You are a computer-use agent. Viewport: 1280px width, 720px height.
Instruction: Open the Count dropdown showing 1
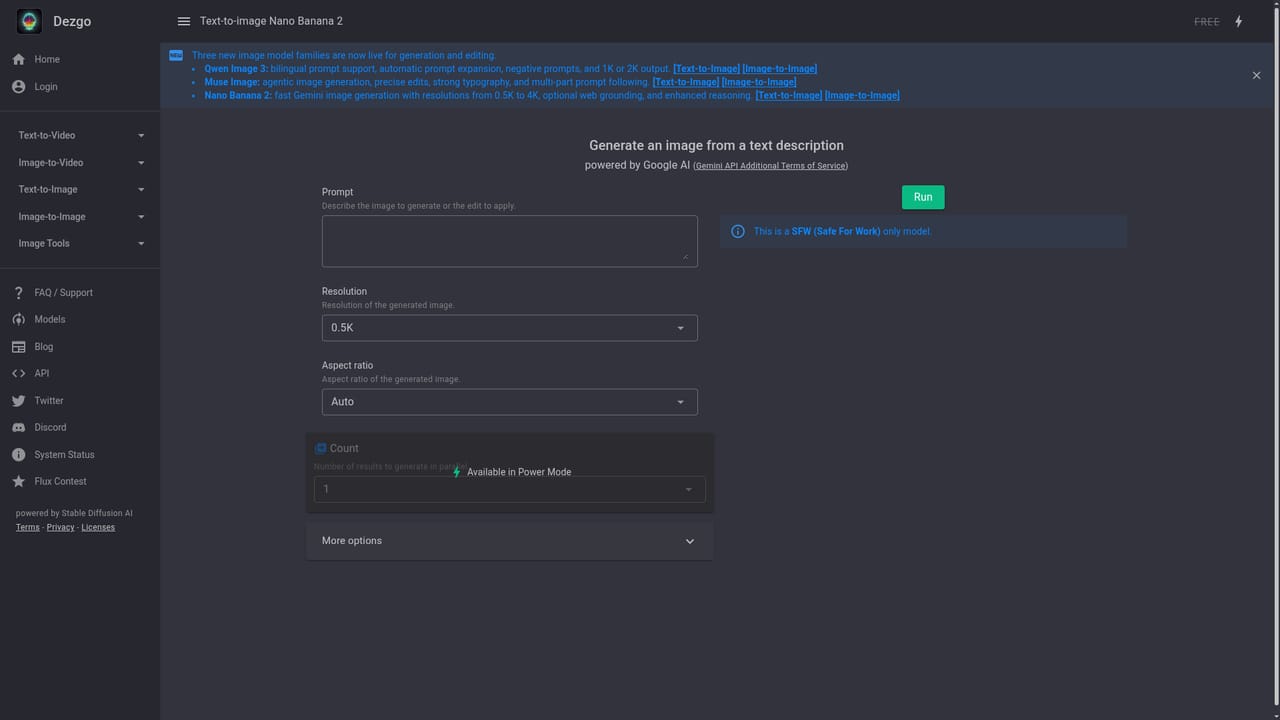pos(510,490)
